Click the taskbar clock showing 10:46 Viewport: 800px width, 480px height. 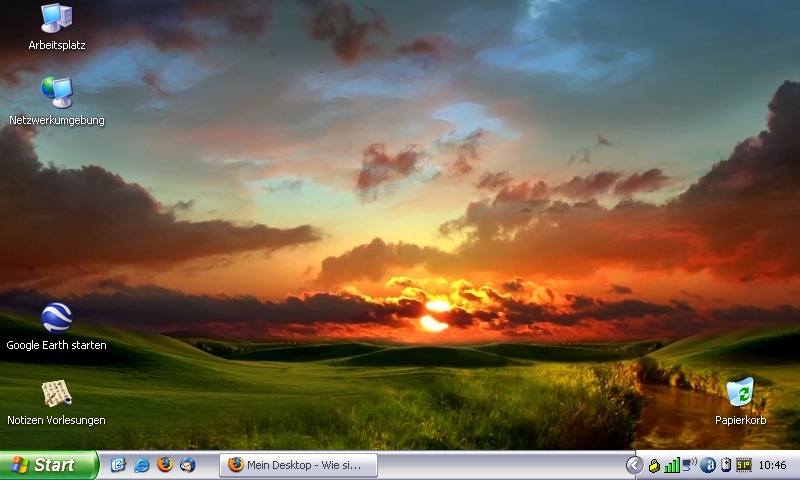(x=773, y=465)
